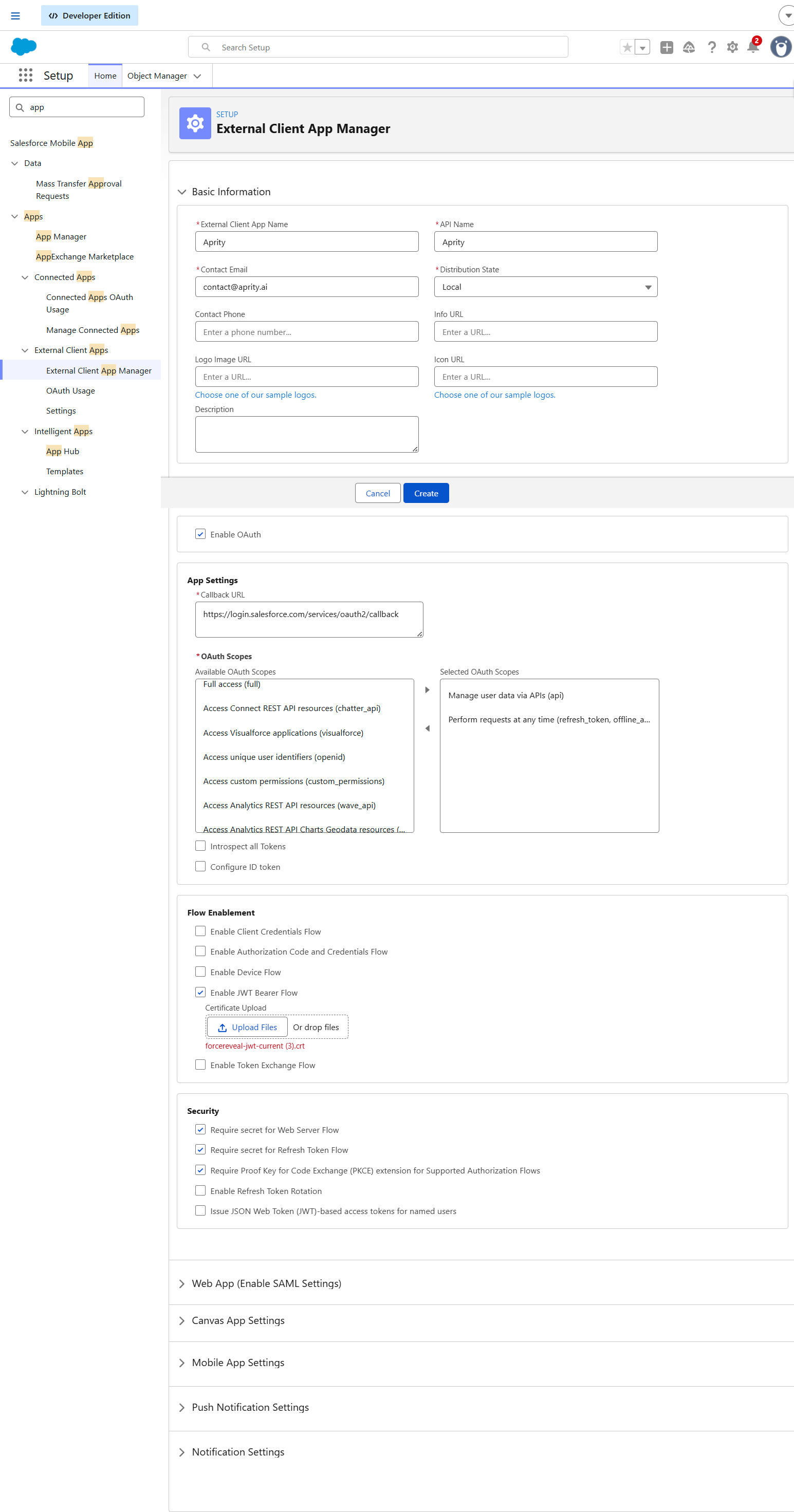
Task: Click the Upload Files arrow icon
Action: (x=222, y=1028)
